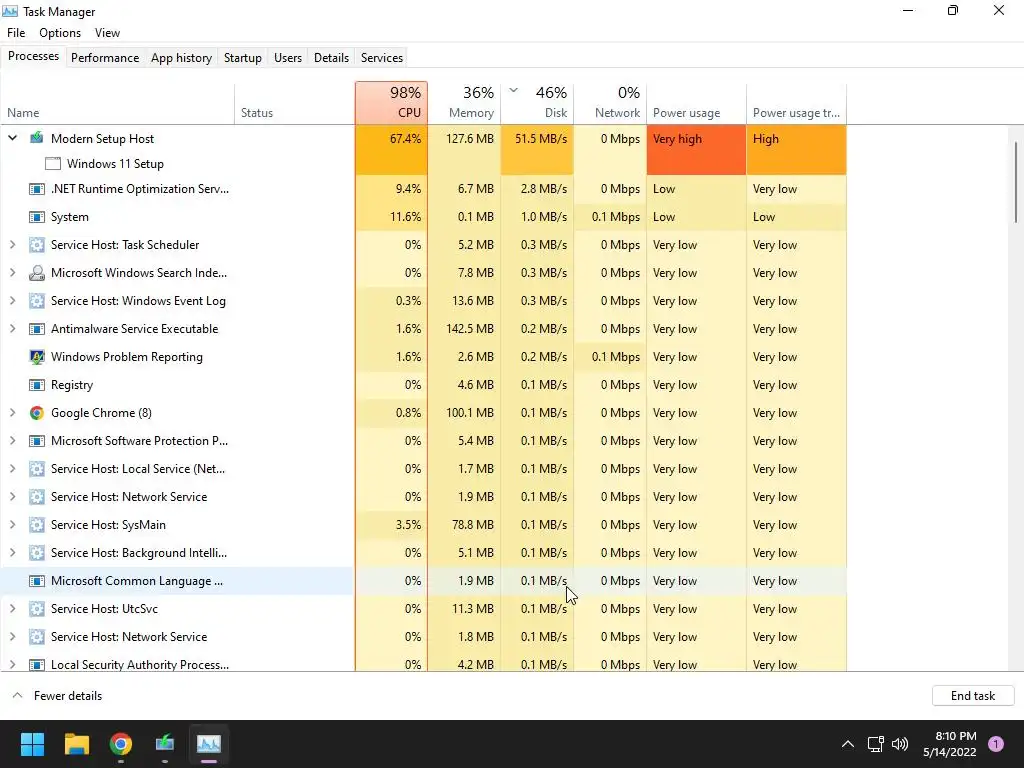The width and height of the screenshot is (1024, 768).
Task: Click the Microsoft Windows Search Indexer icon
Action: 37,273
